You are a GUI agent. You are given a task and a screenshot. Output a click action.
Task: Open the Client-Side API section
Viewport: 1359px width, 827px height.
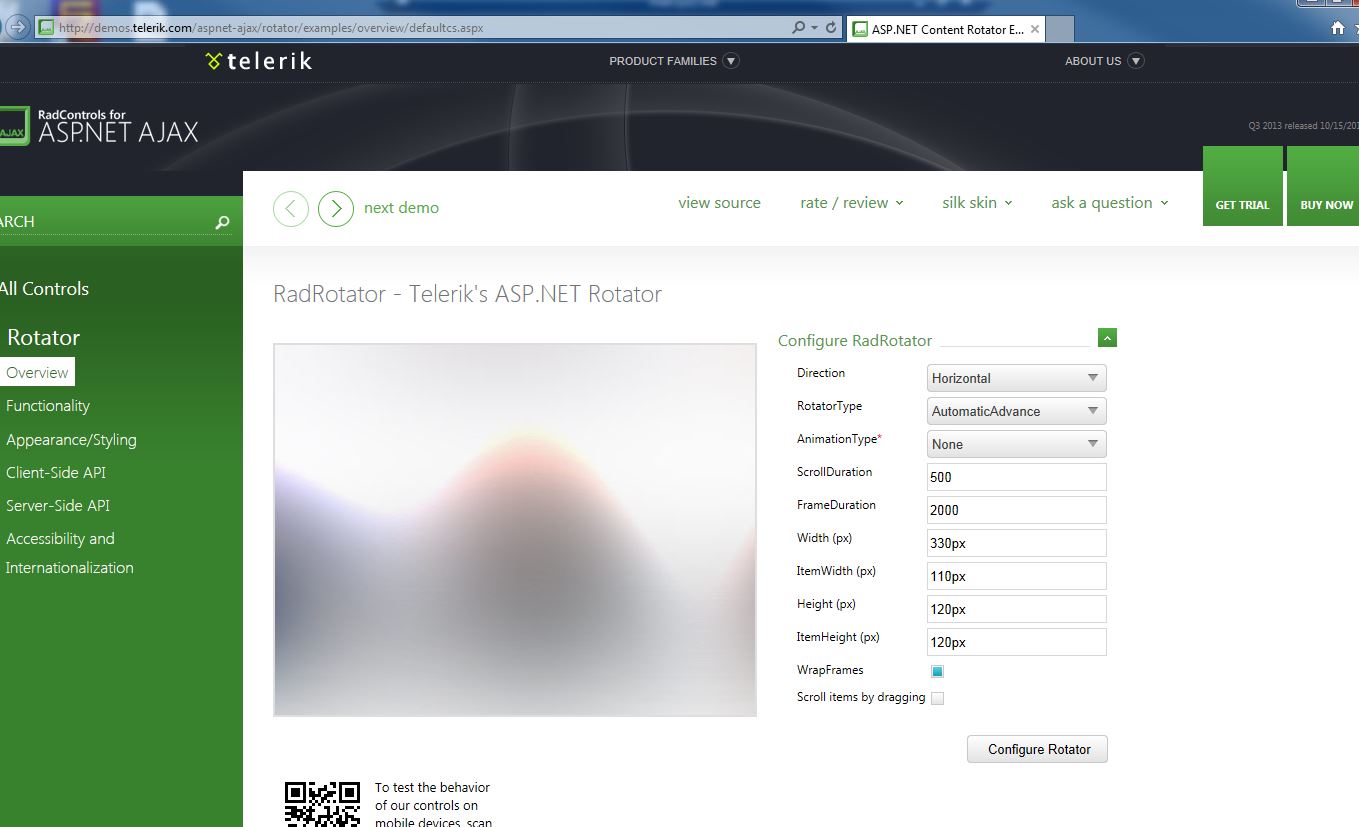point(56,473)
